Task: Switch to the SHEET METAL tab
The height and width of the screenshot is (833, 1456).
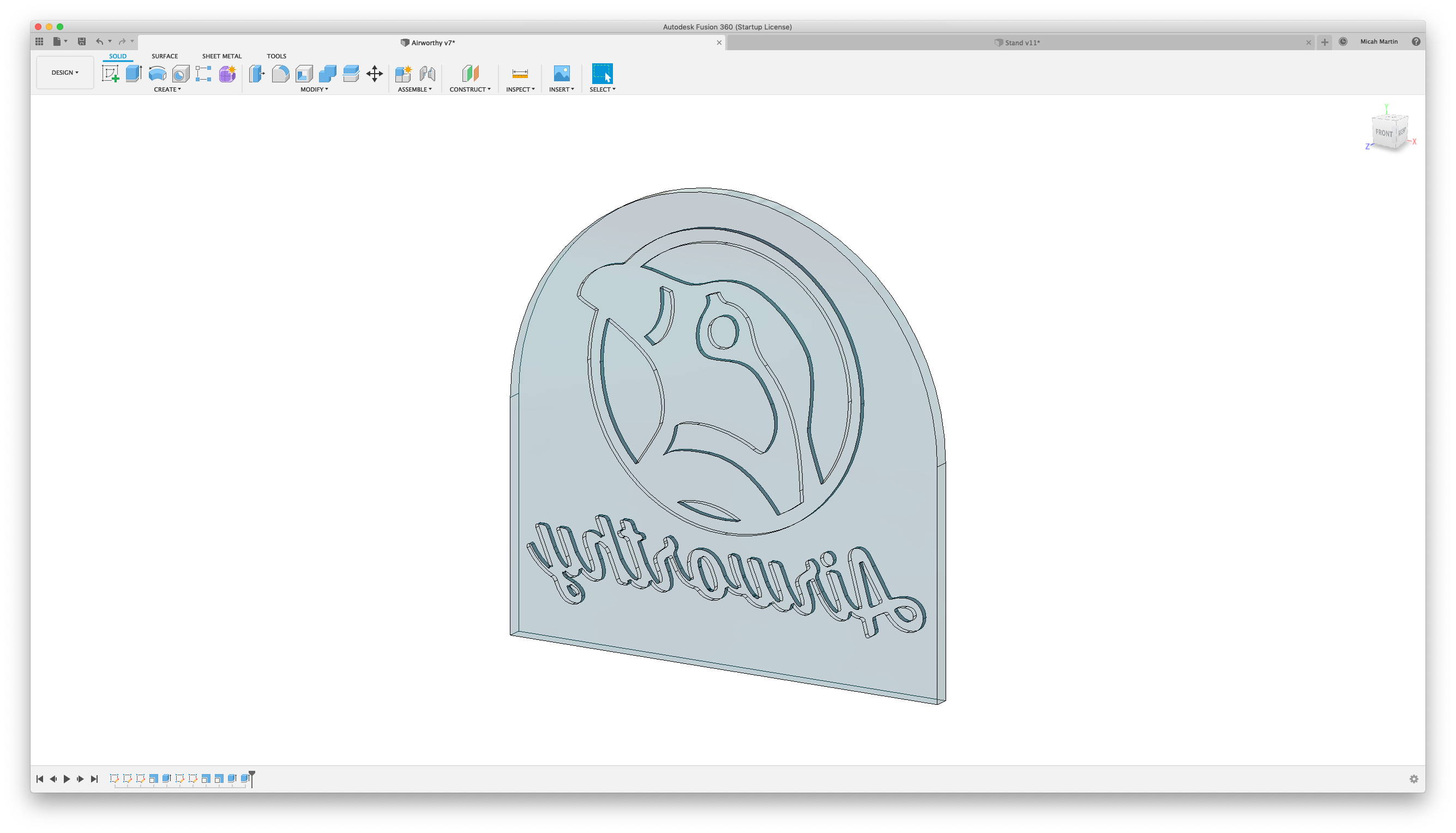Action: coord(222,56)
